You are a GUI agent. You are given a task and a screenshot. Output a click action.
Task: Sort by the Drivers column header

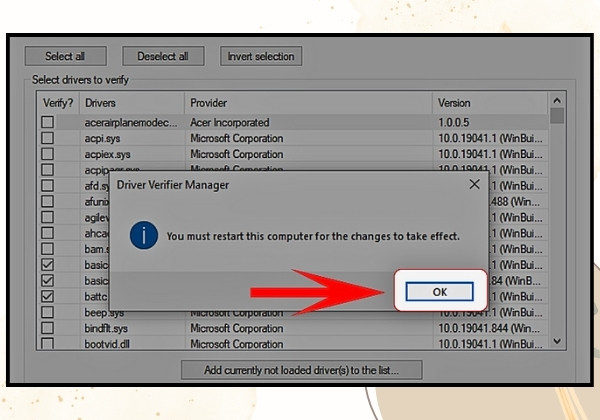point(132,103)
